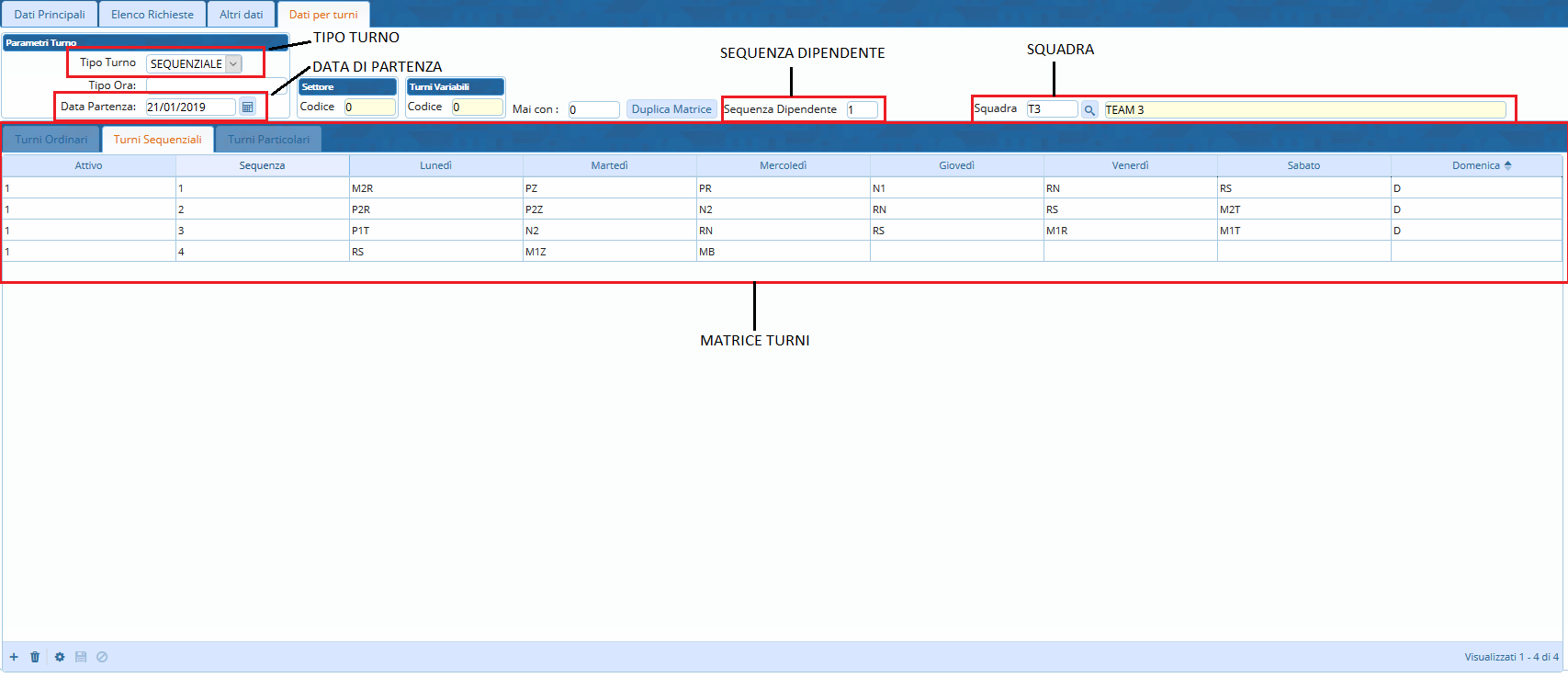Expand the Tipo Turno dropdown

233,63
